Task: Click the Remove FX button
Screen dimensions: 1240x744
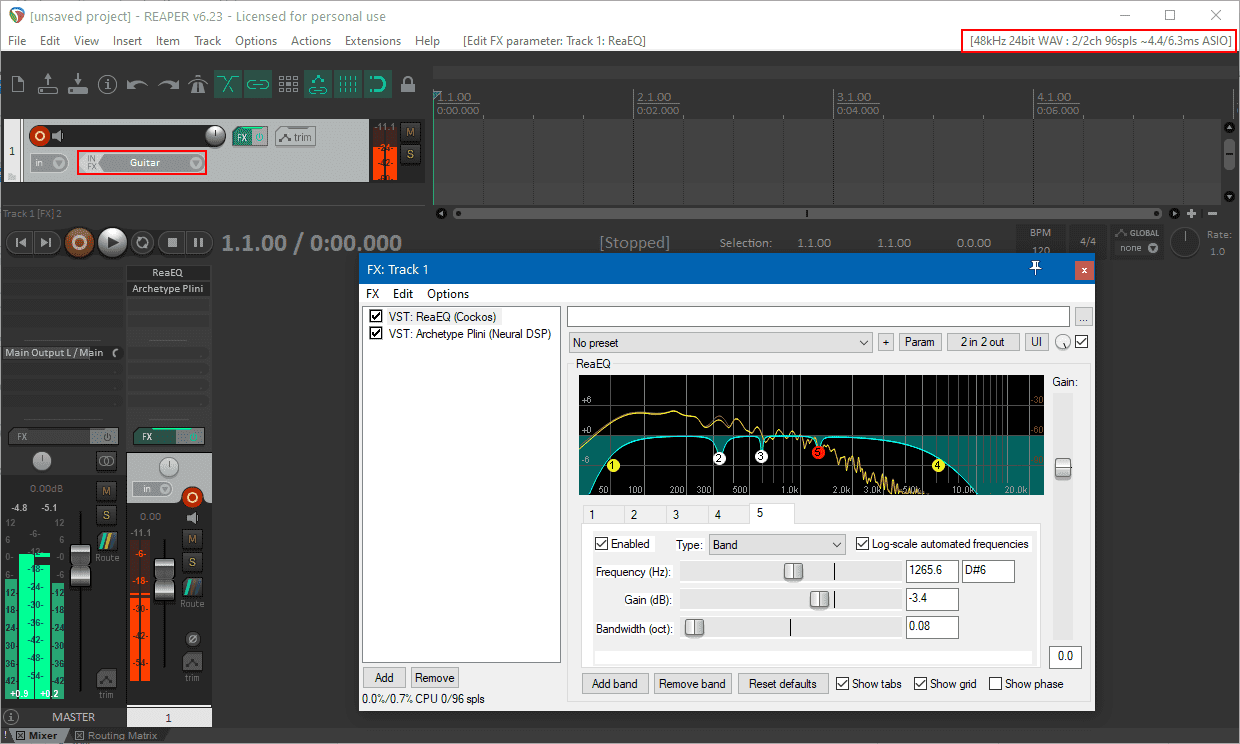Action: (x=434, y=677)
